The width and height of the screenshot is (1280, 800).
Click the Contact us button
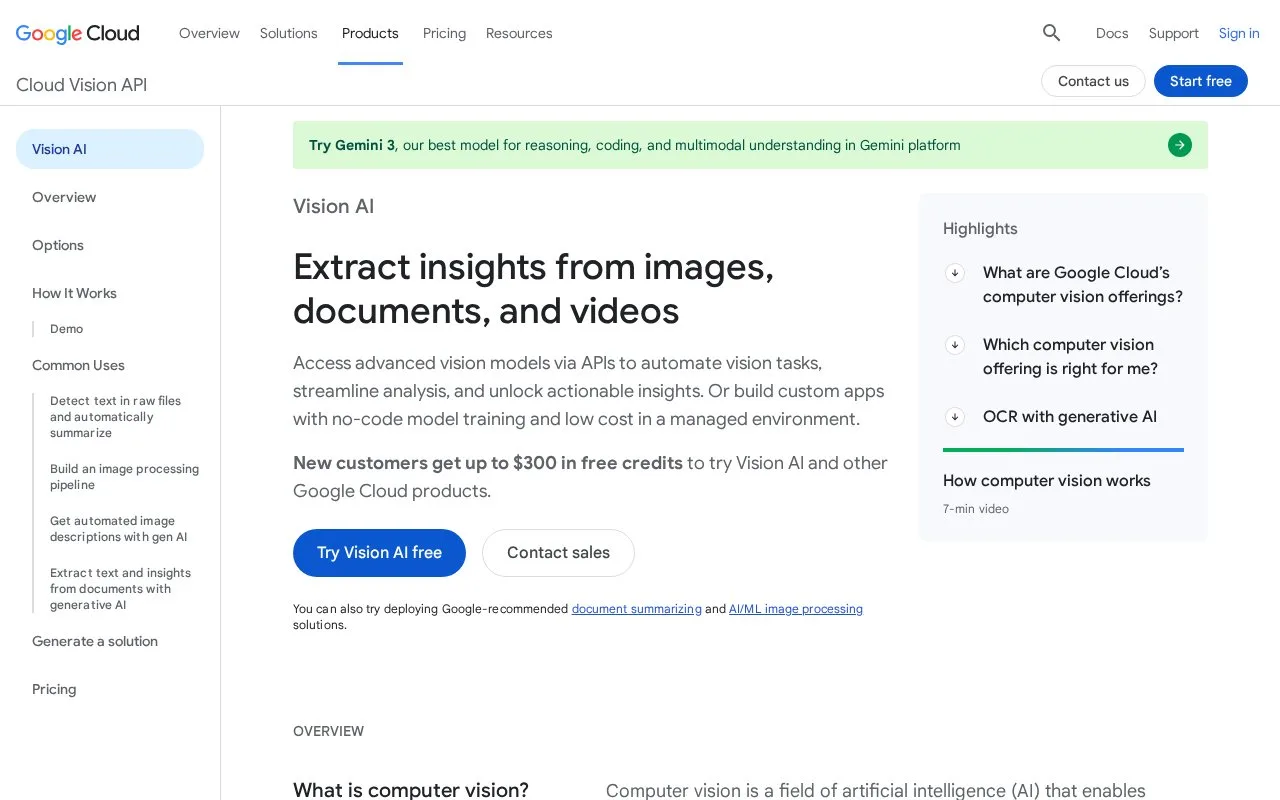coord(1093,81)
